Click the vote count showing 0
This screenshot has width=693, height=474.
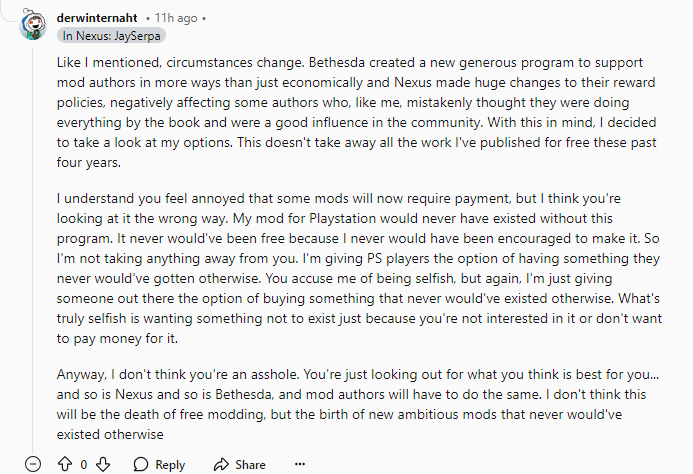[x=84, y=465]
